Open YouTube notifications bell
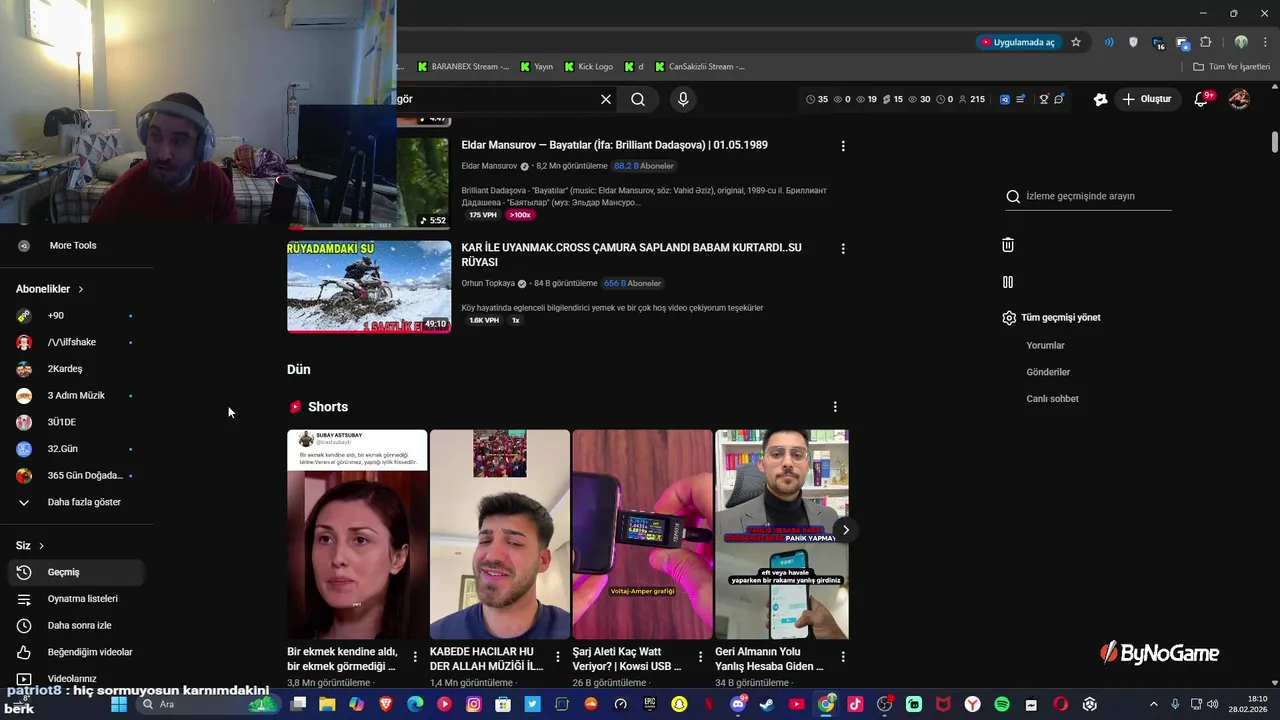The width and height of the screenshot is (1280, 720). pyautogui.click(x=1202, y=99)
